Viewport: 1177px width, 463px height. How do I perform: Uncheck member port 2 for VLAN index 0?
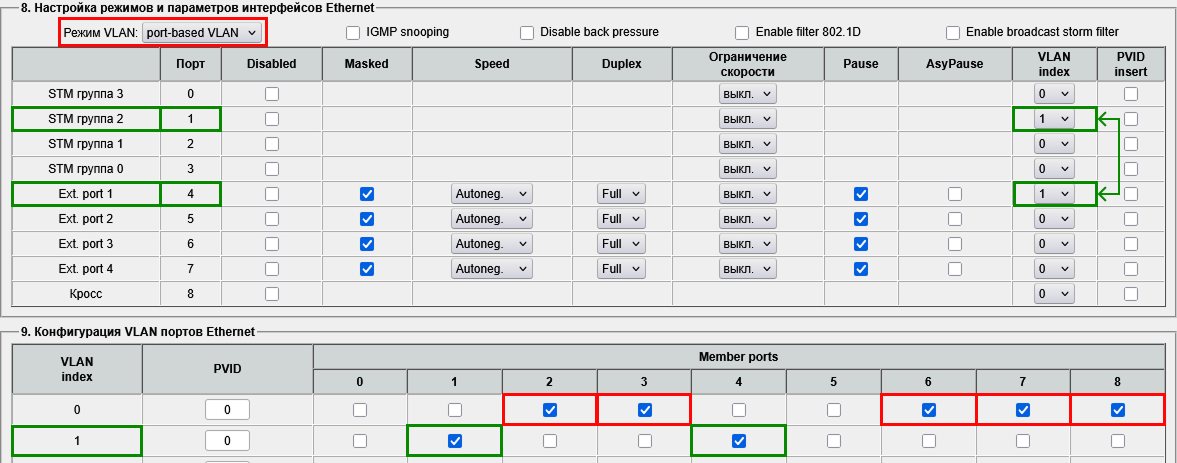(549, 410)
